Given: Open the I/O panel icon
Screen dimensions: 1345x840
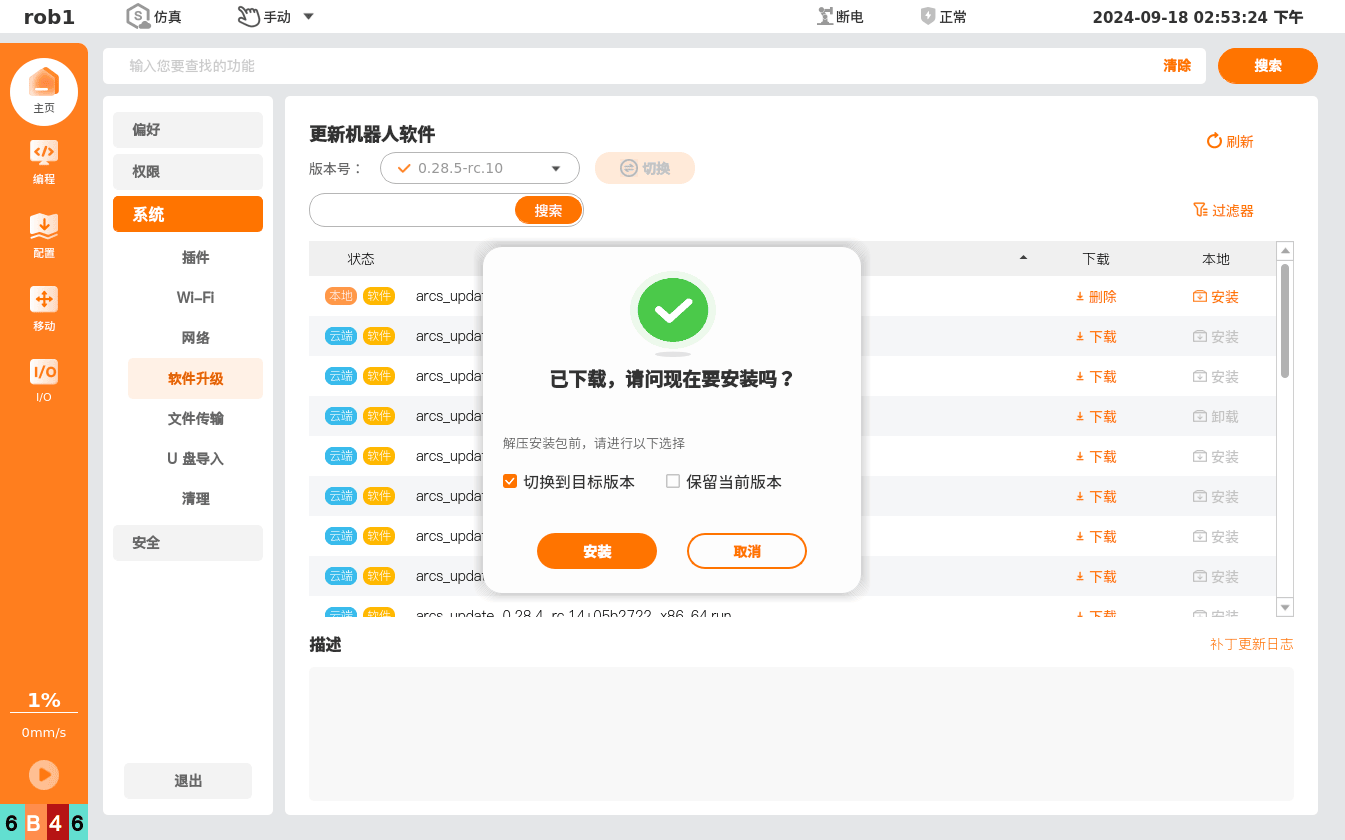Looking at the screenshot, I should click(44, 372).
